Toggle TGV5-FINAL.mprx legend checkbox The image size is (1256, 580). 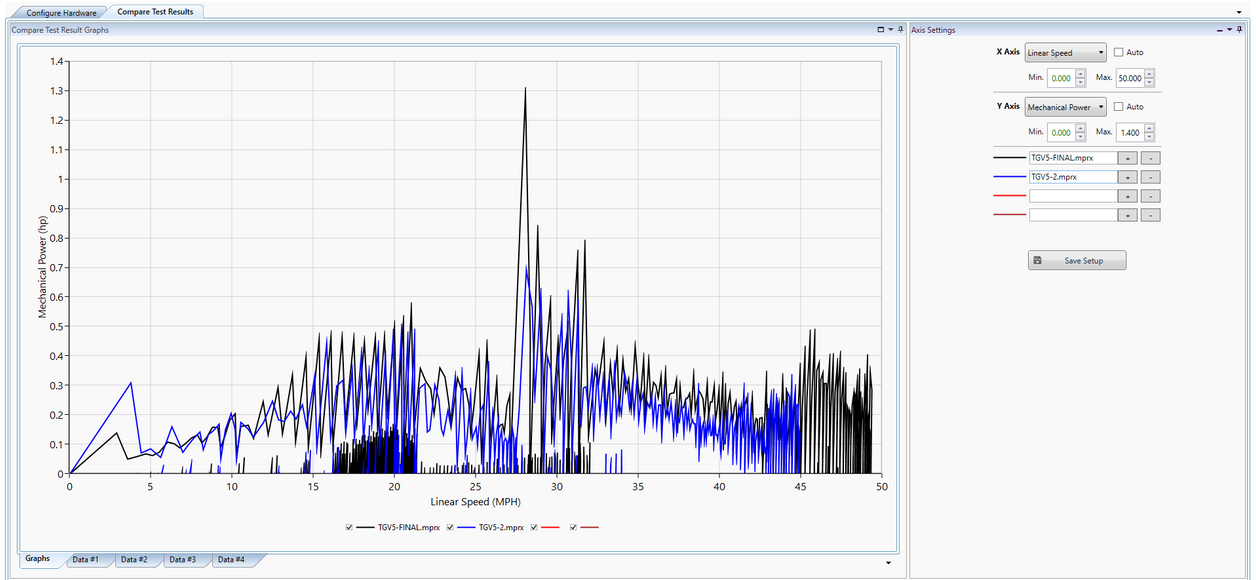(x=349, y=527)
